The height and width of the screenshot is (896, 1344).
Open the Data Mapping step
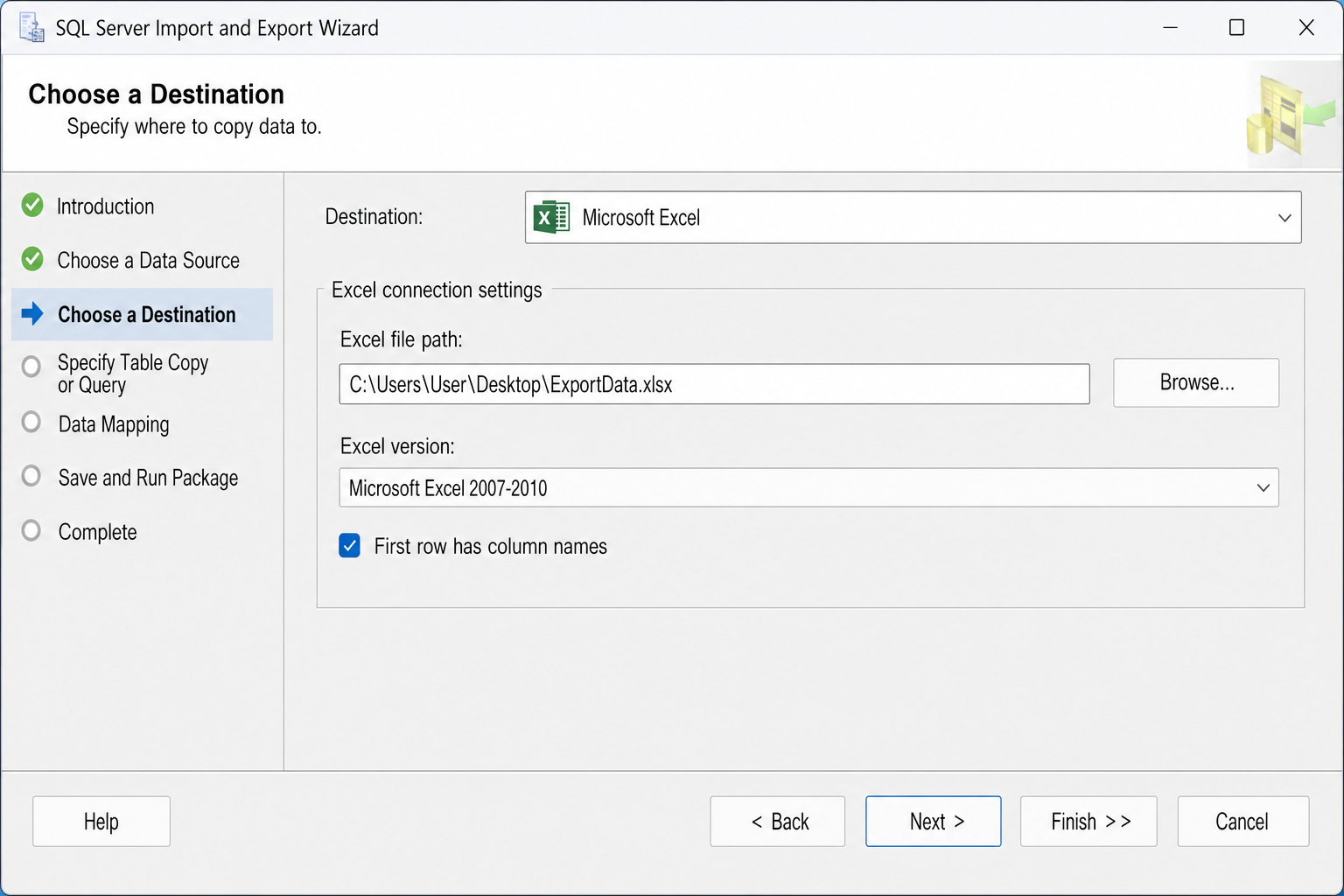114,424
